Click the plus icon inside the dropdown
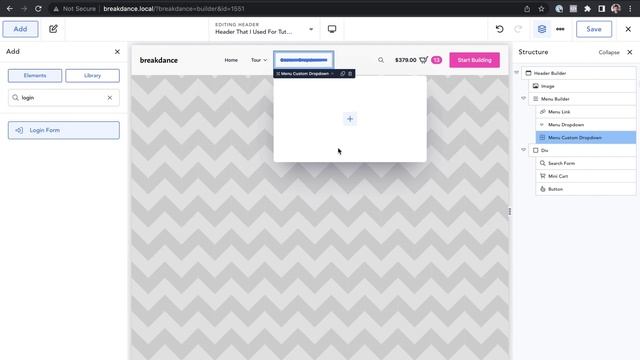Screen dimensions: 640x360 (350, 119)
